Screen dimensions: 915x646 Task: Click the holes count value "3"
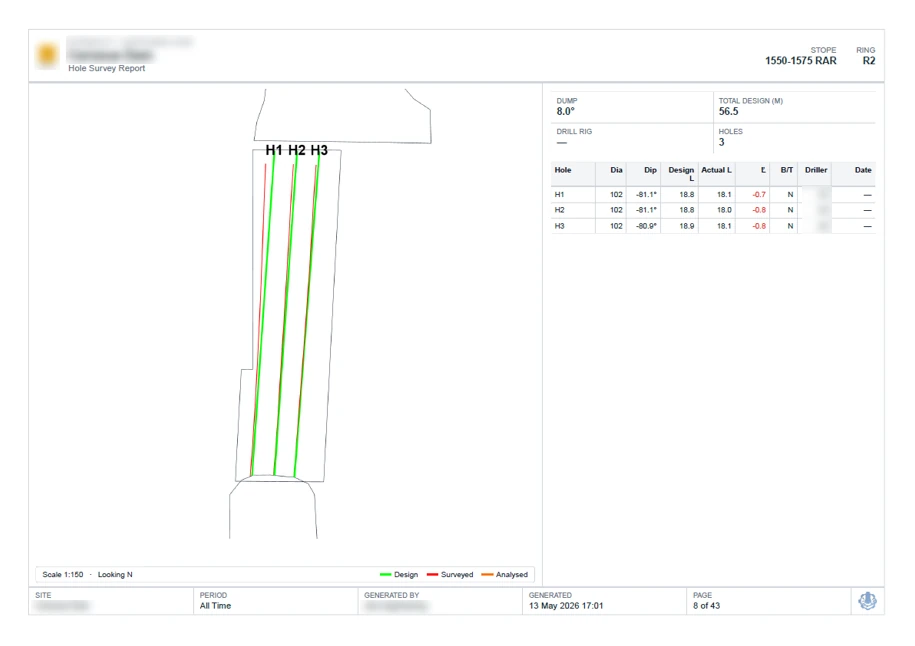tap(722, 142)
